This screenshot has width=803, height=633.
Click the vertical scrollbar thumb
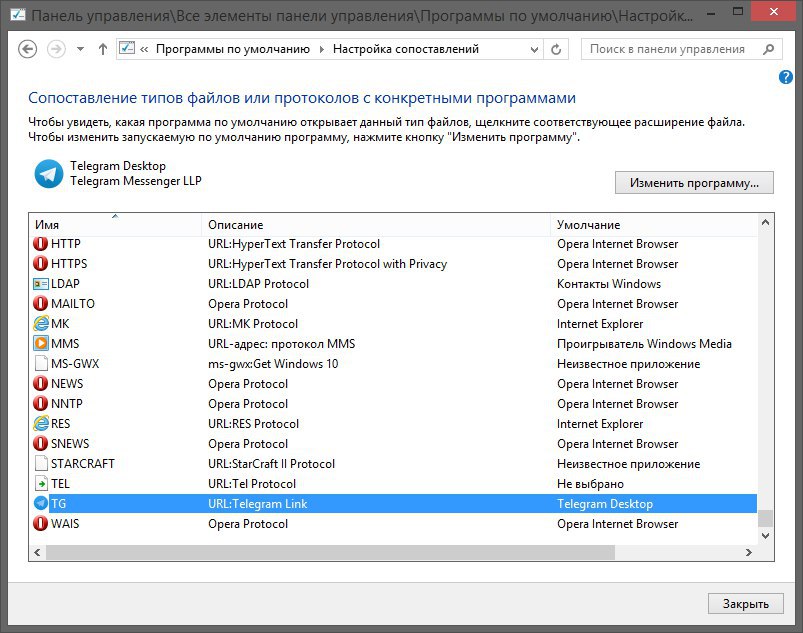tap(766, 518)
